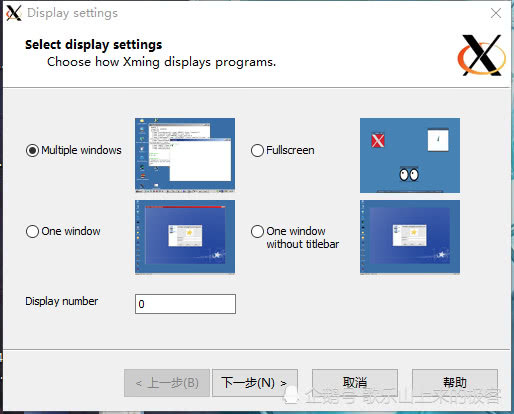
Task: Open help with the 帮助 button
Action: (x=455, y=383)
